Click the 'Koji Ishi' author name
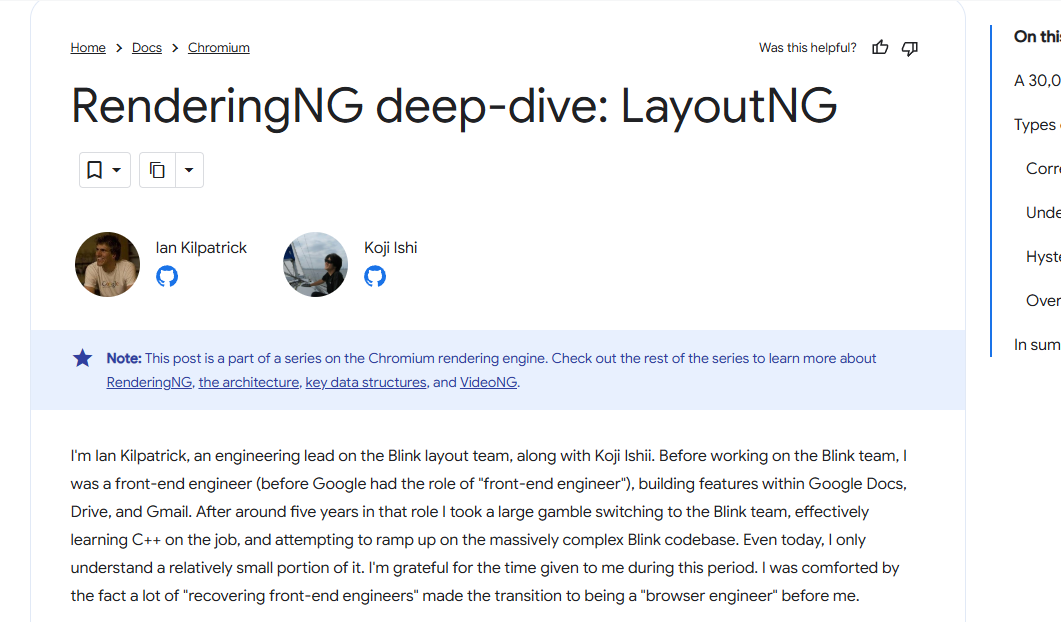The height and width of the screenshot is (622, 1061). tap(390, 248)
